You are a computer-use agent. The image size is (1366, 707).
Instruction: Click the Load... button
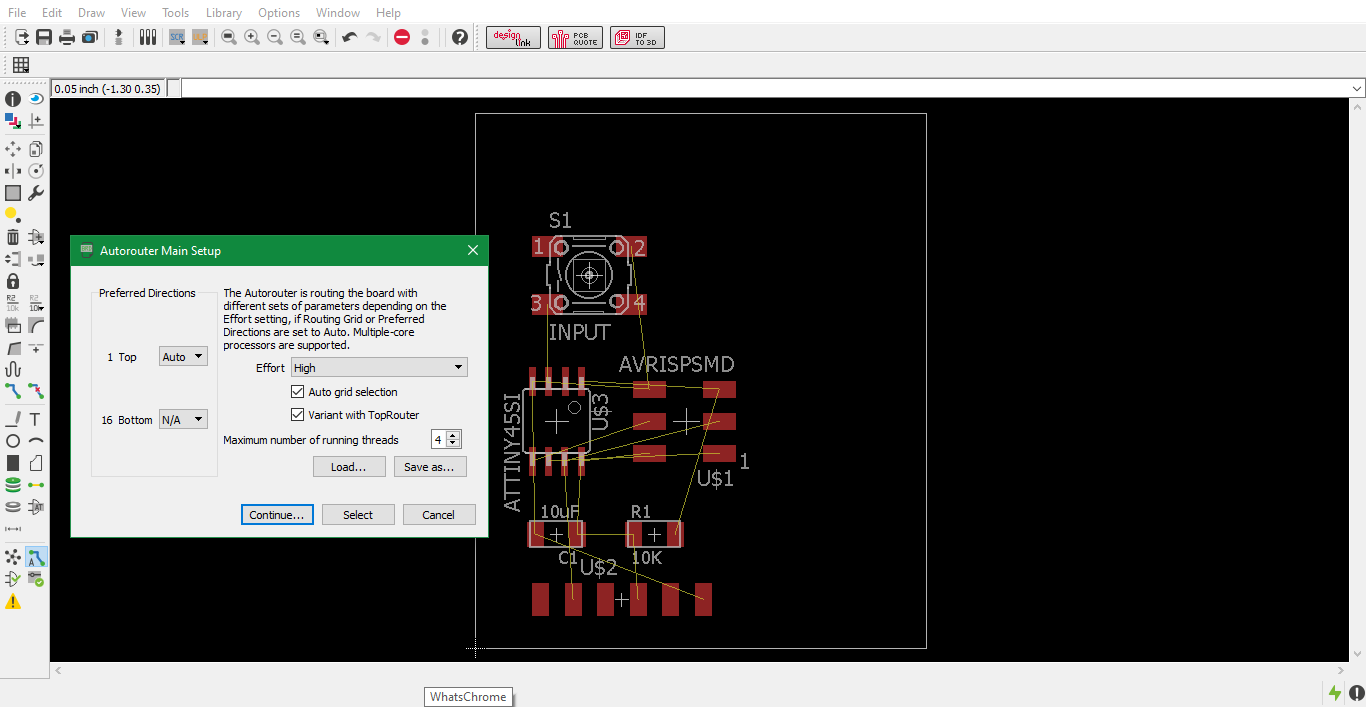[x=349, y=467]
